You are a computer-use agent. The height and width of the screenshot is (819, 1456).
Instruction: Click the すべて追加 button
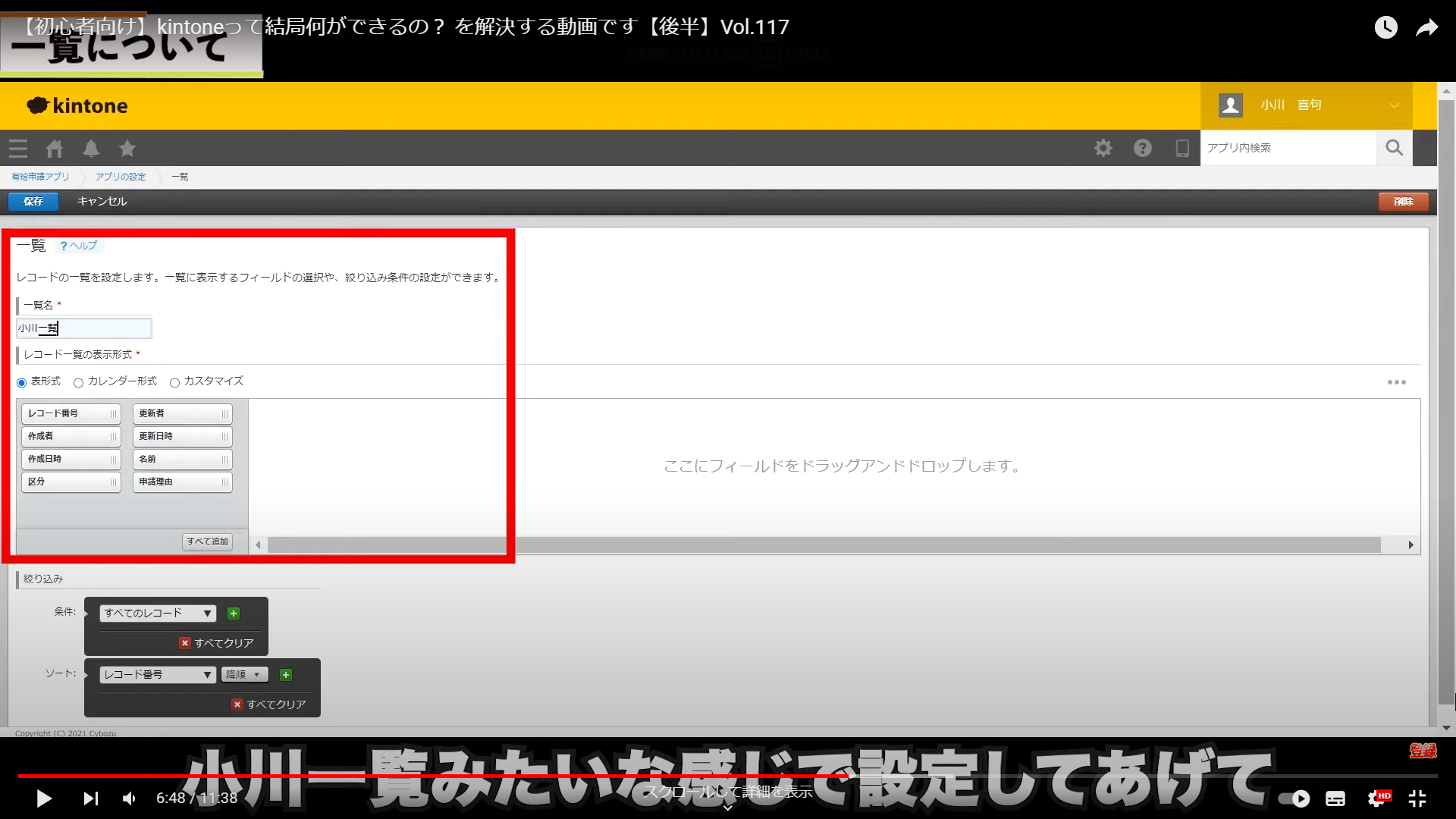click(x=207, y=541)
